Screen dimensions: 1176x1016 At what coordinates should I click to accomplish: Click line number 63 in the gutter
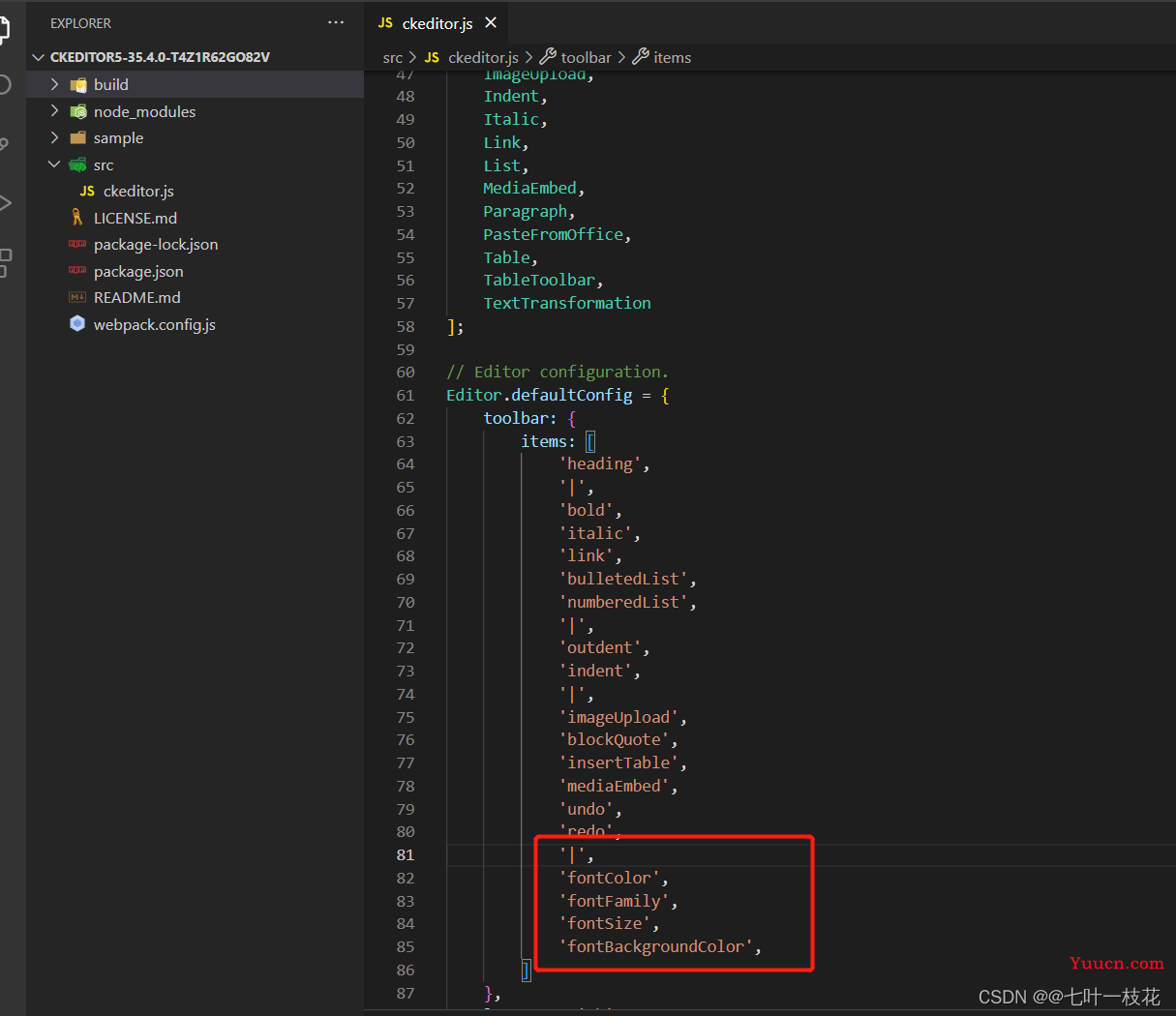coord(405,441)
